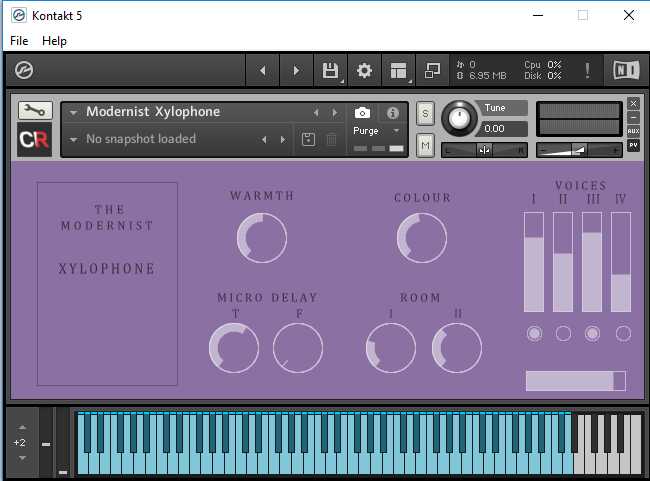Expand the No snapshot loaded dropdown

pyautogui.click(x=73, y=140)
